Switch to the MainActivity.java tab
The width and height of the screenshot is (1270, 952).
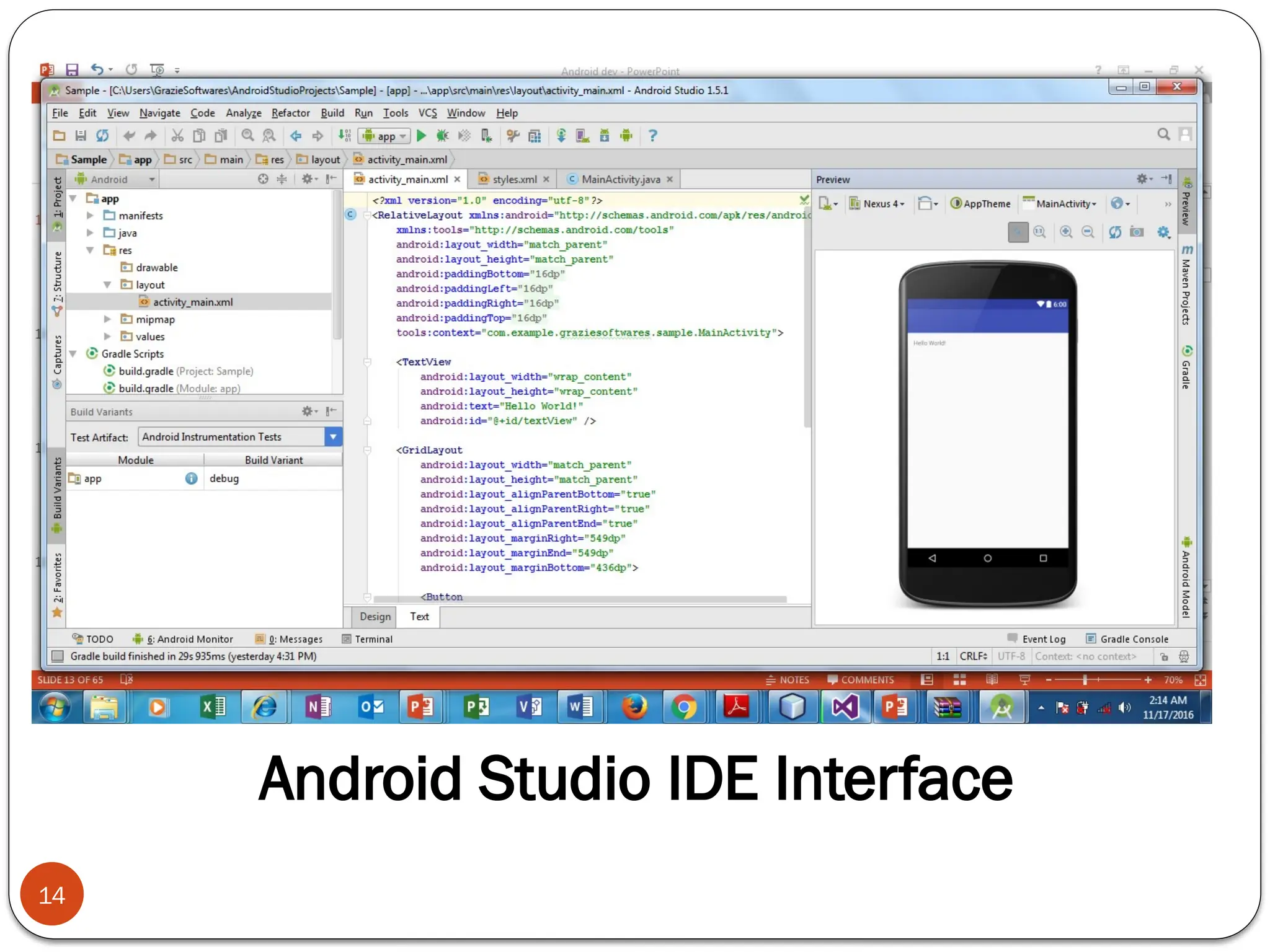pos(620,179)
